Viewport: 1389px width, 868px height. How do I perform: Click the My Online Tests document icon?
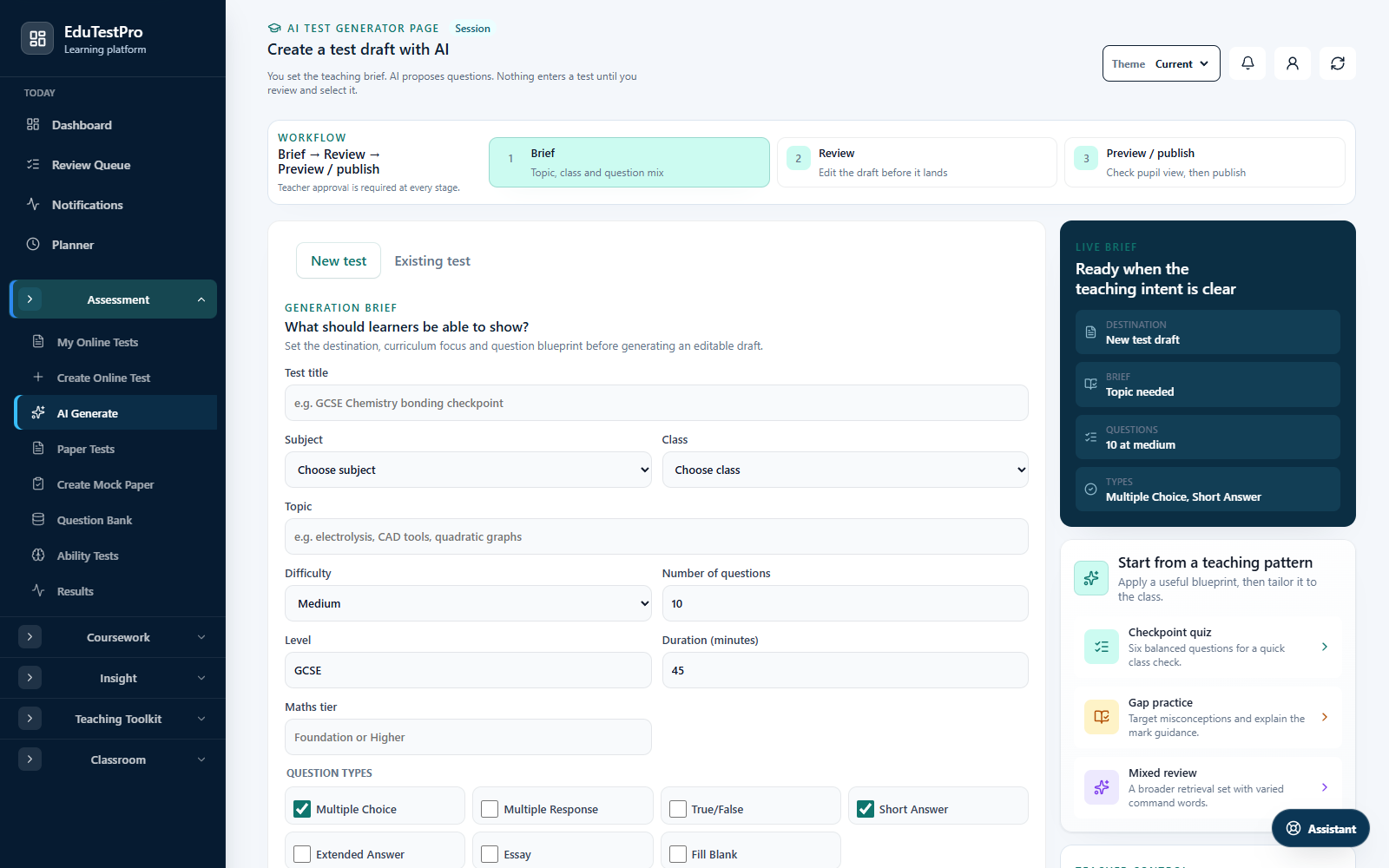tap(38, 341)
